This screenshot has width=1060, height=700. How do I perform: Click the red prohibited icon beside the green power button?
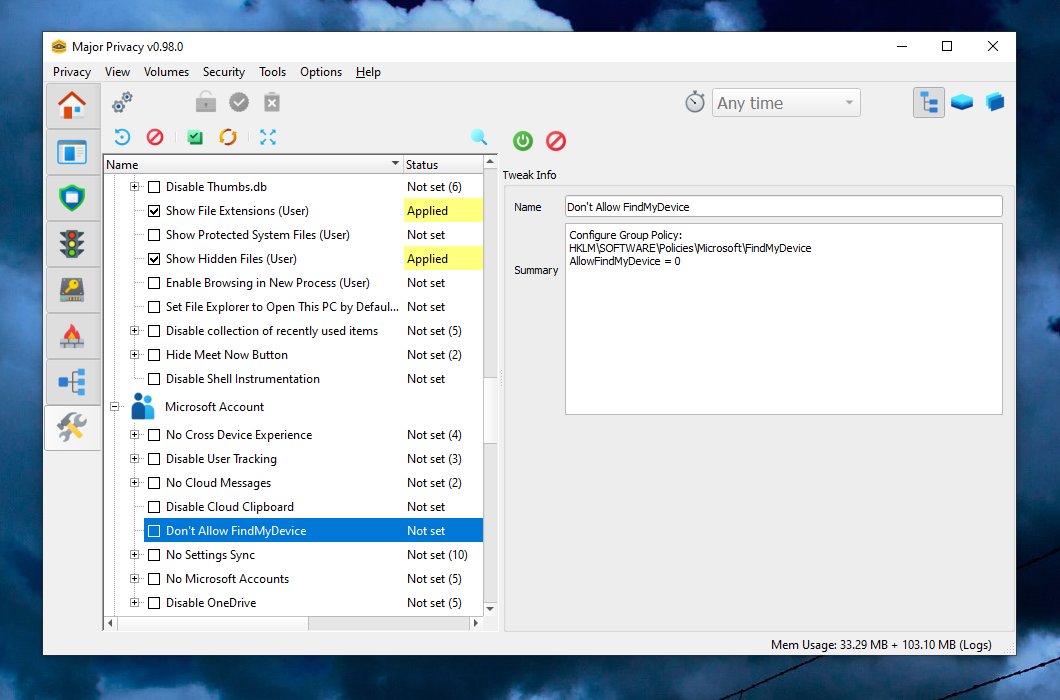[556, 141]
